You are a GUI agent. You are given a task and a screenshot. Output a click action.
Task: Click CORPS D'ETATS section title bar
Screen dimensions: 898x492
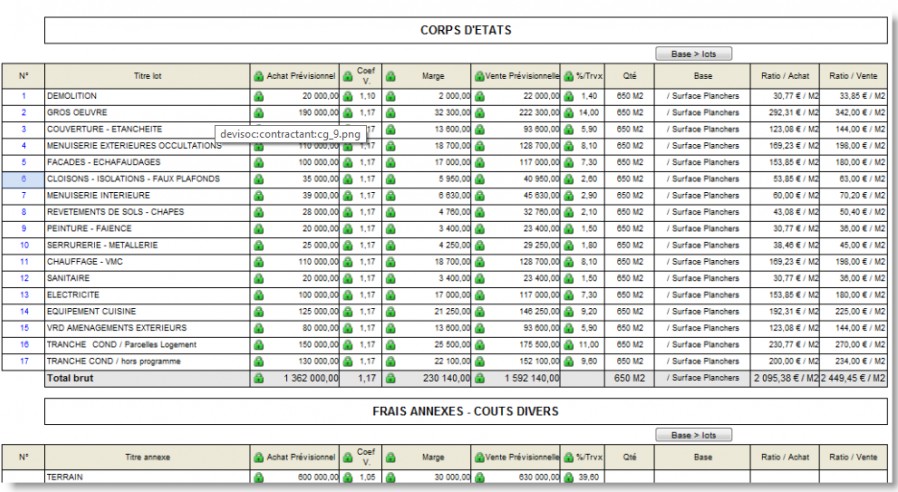click(x=466, y=30)
